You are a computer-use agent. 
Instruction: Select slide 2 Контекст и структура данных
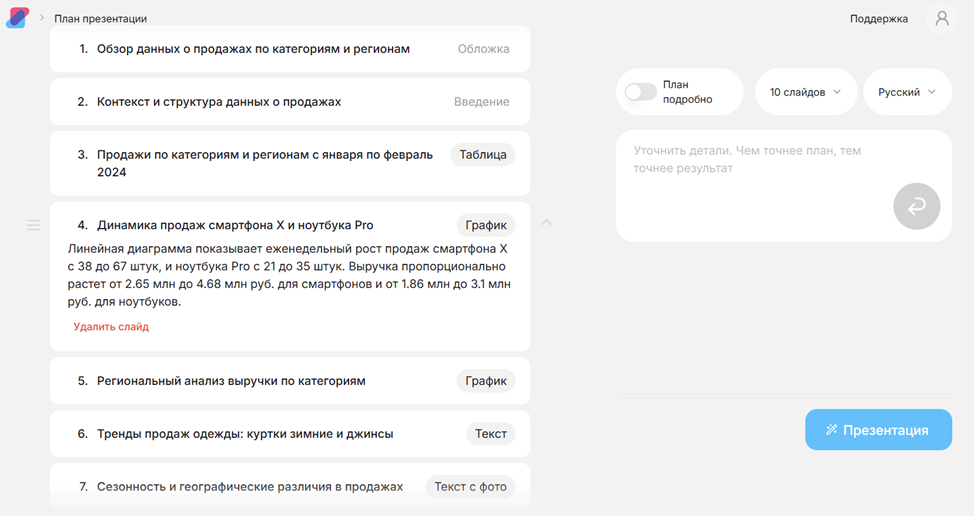tap(290, 102)
